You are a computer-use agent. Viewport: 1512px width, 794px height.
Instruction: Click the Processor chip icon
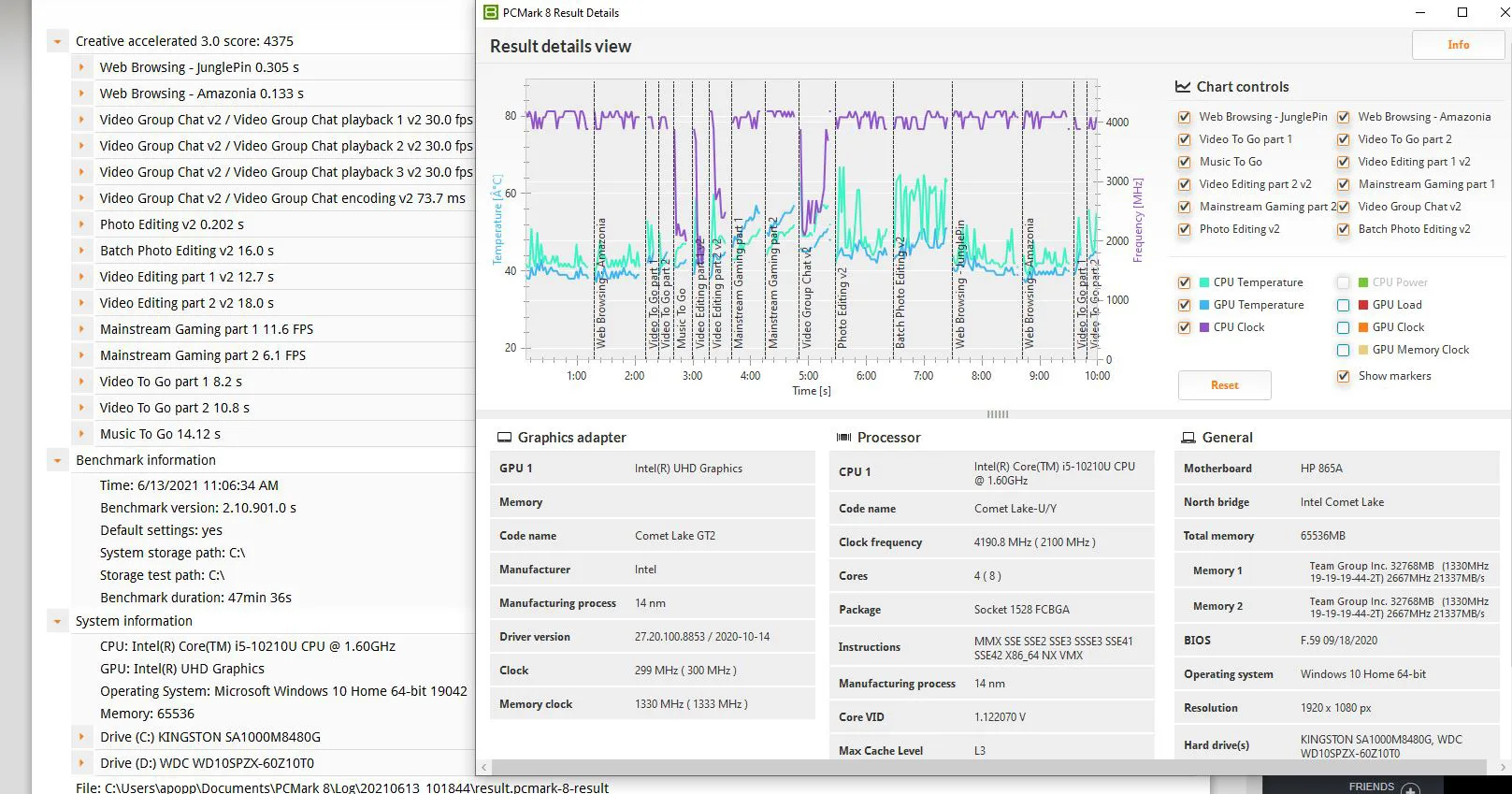(843, 437)
